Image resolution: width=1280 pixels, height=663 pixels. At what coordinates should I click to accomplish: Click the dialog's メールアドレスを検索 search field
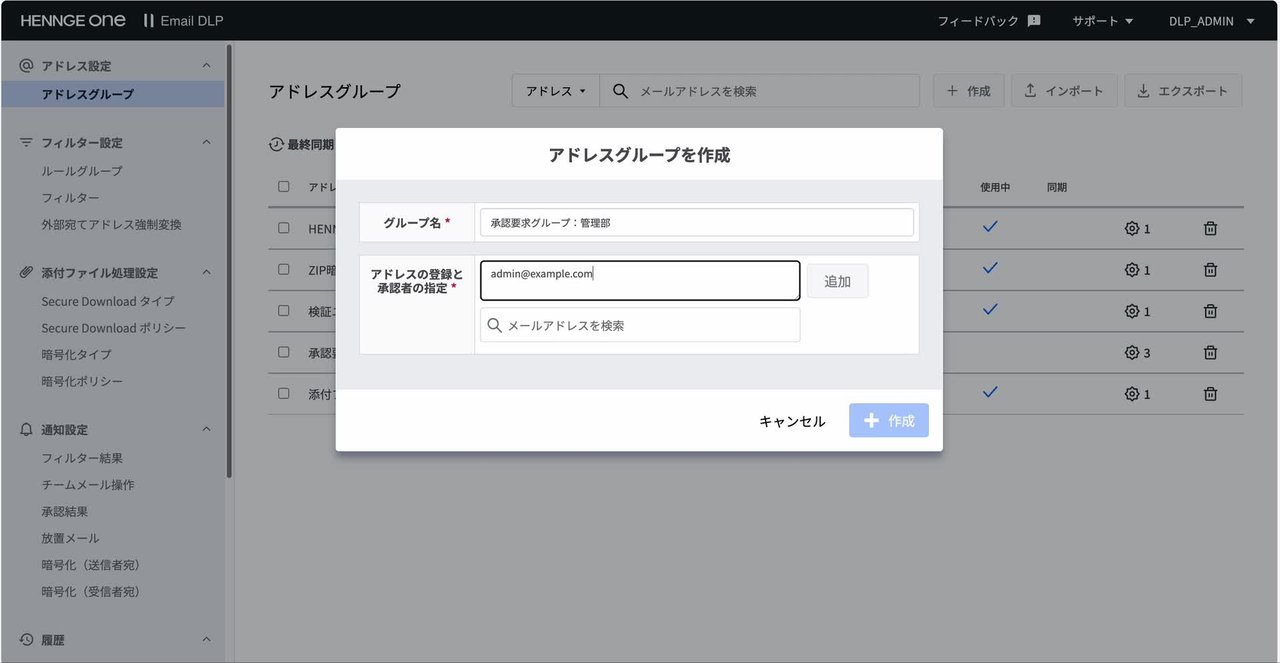tap(640, 325)
